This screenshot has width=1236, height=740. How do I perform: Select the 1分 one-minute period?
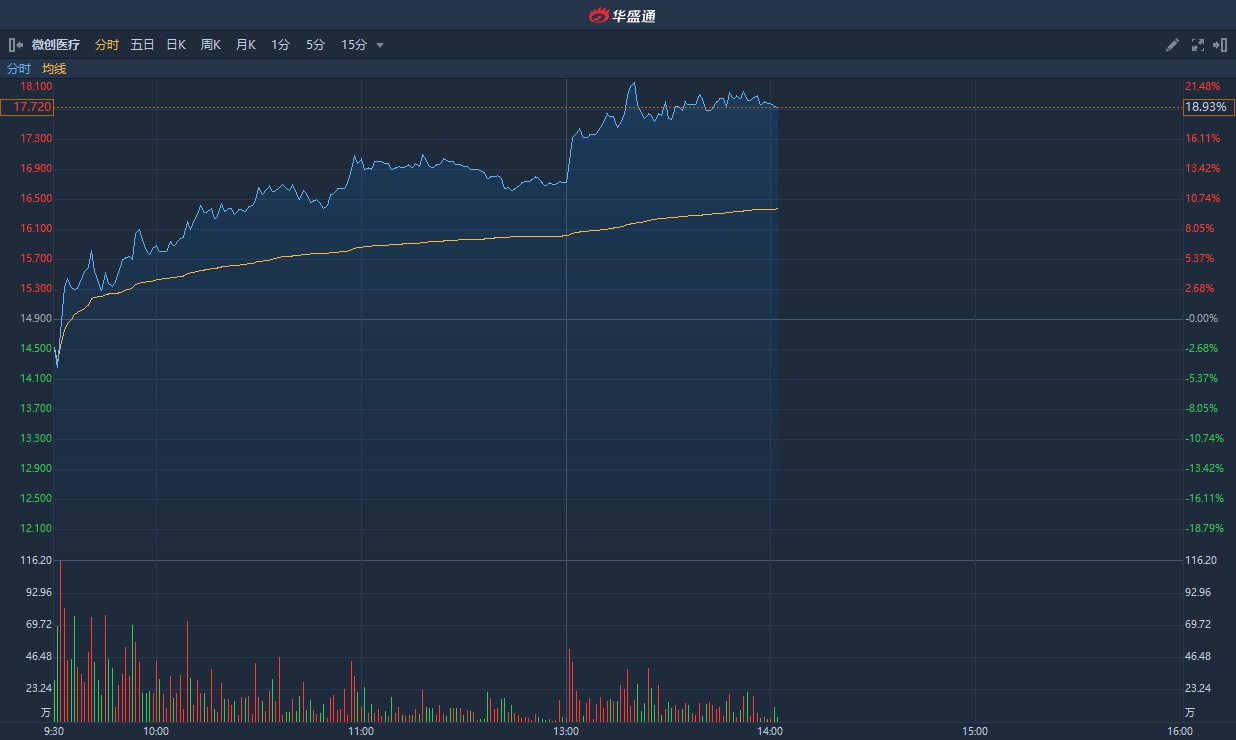click(280, 45)
